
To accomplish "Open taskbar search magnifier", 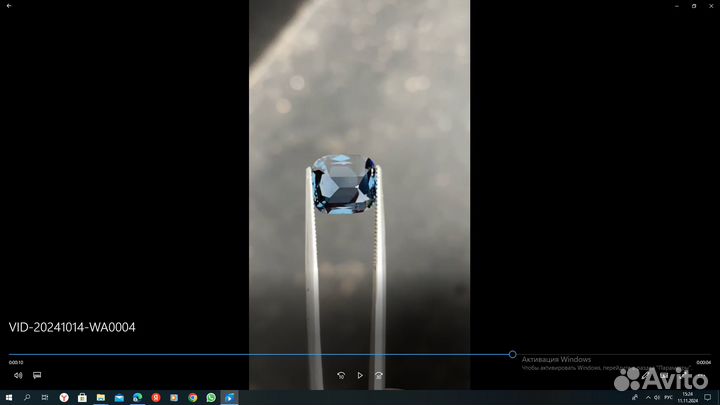I will click(x=27, y=398).
